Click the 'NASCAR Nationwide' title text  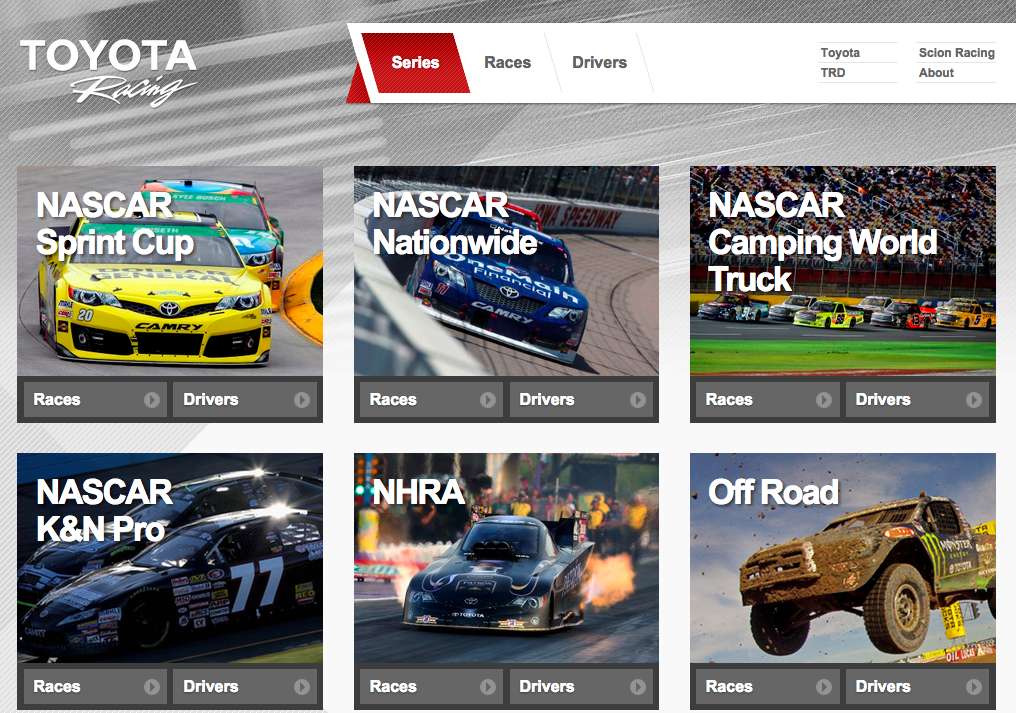pos(456,224)
